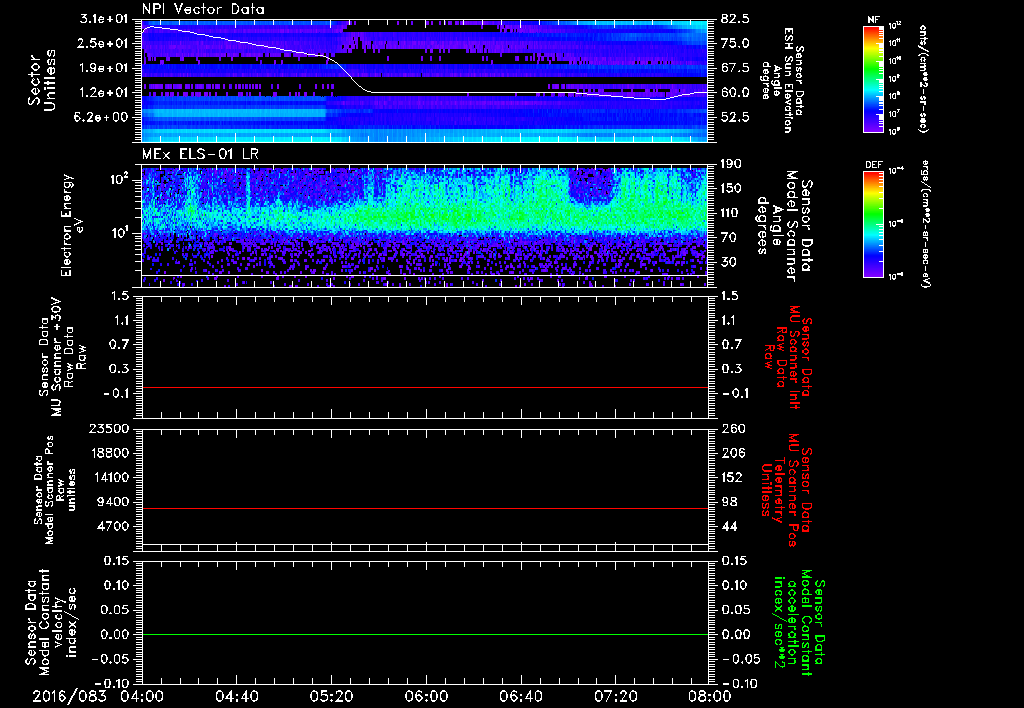The width and height of the screenshot is (1024, 708).
Task: Click the 190 scanner angle tick
Action: [731, 164]
